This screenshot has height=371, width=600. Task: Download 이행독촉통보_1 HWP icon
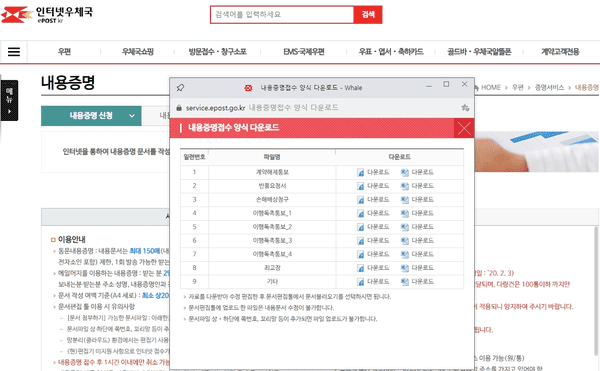(x=360, y=213)
